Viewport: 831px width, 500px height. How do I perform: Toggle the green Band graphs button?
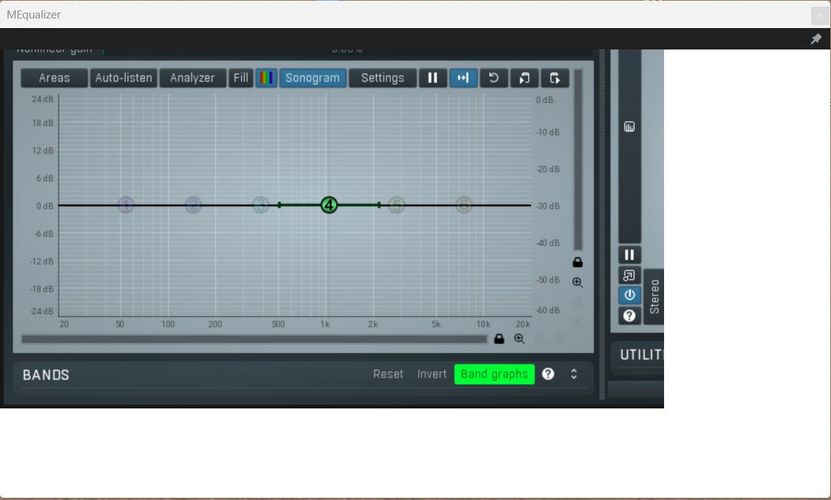click(x=494, y=374)
